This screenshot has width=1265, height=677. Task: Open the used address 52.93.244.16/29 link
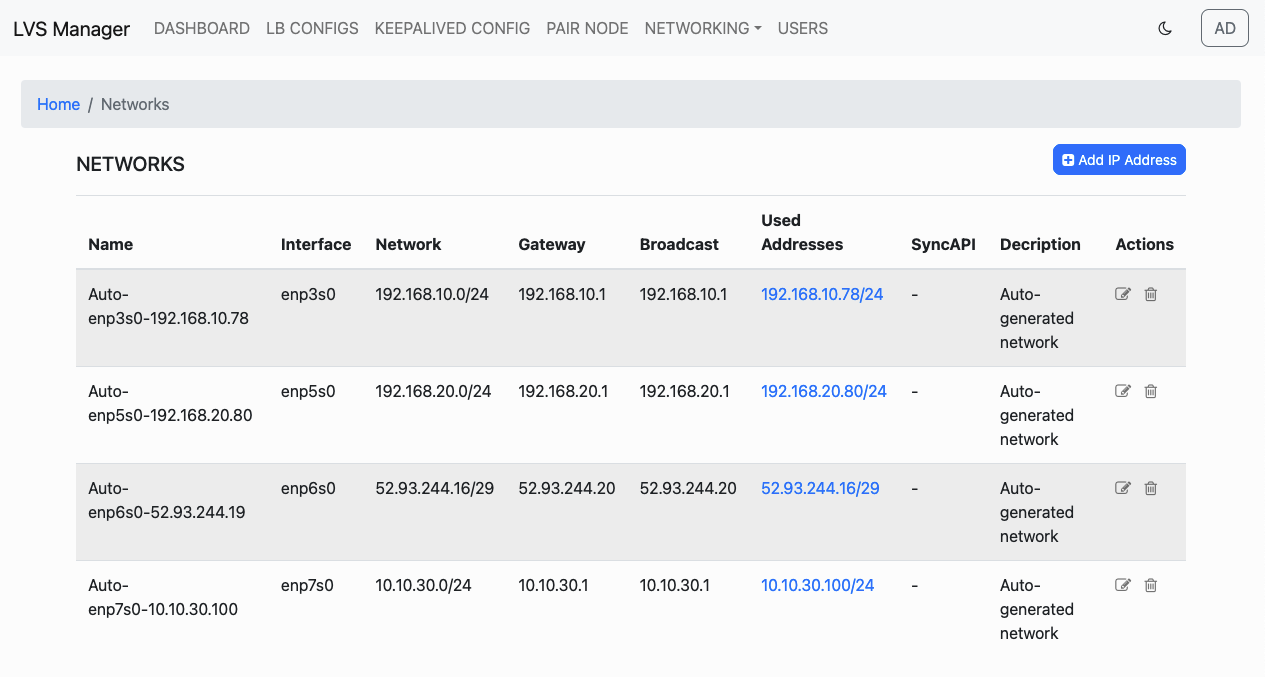coord(820,488)
